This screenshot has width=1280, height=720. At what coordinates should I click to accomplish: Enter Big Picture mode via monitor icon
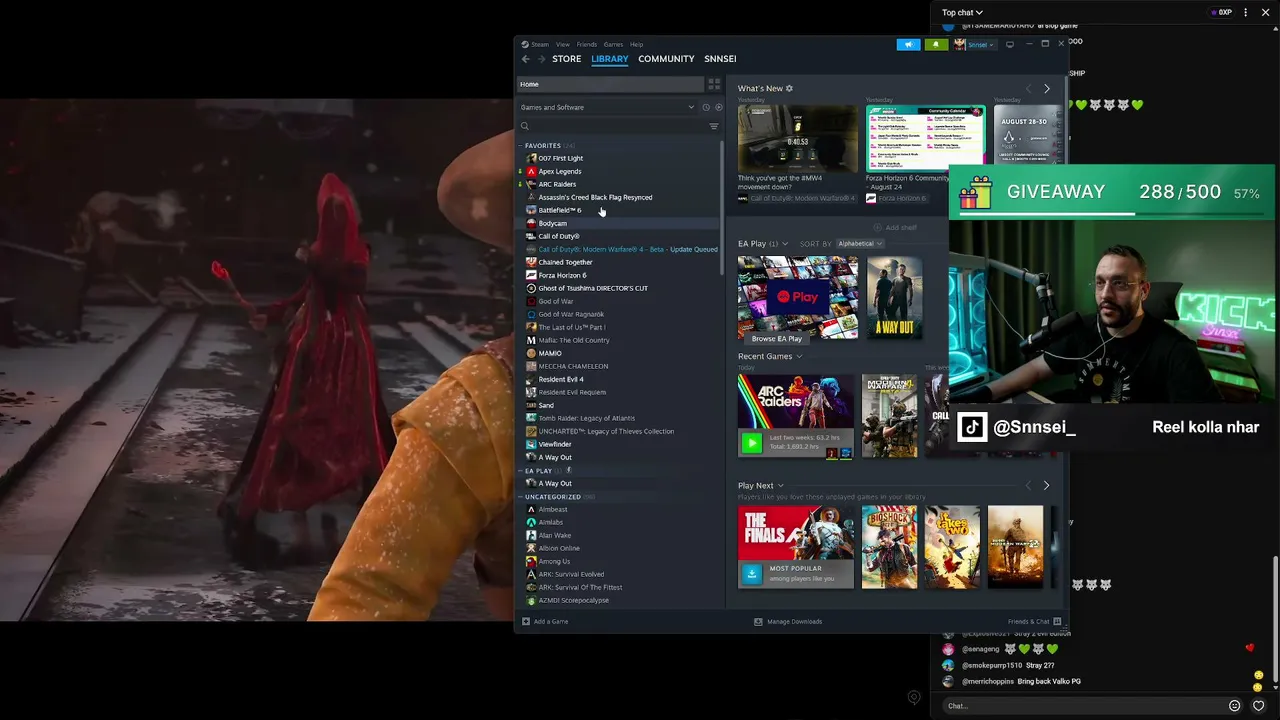[x=1010, y=44]
